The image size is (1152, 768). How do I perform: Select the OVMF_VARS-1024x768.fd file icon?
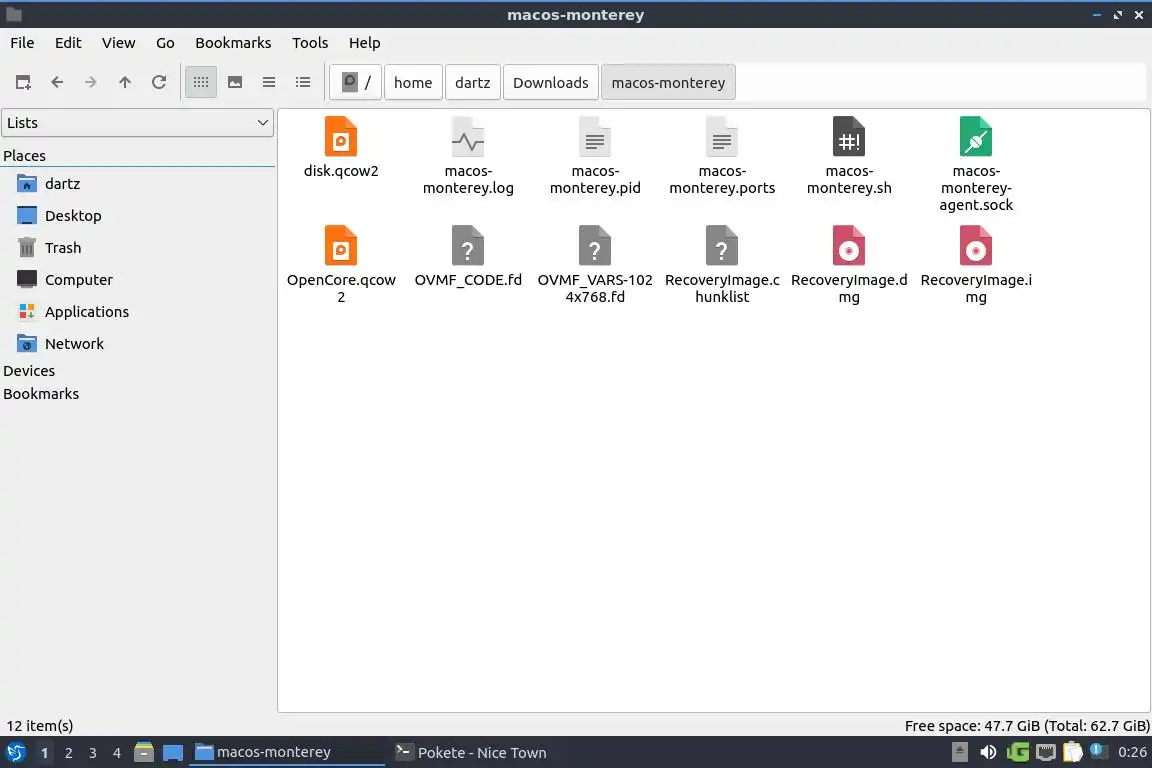click(595, 245)
